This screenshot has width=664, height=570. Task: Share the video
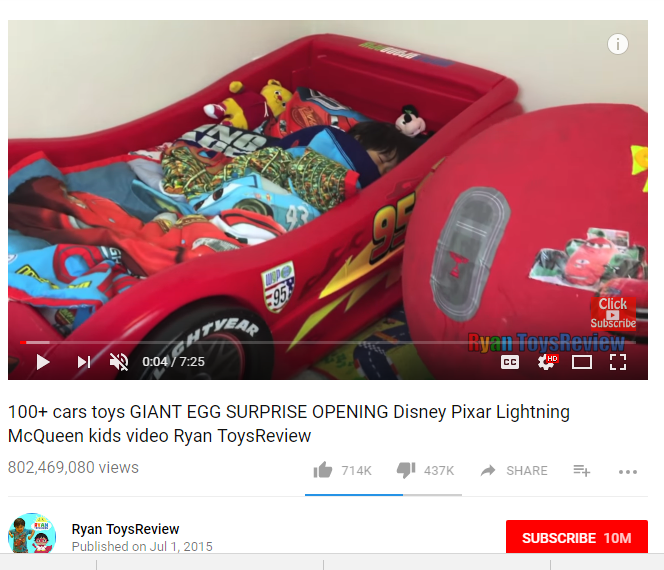pos(514,470)
